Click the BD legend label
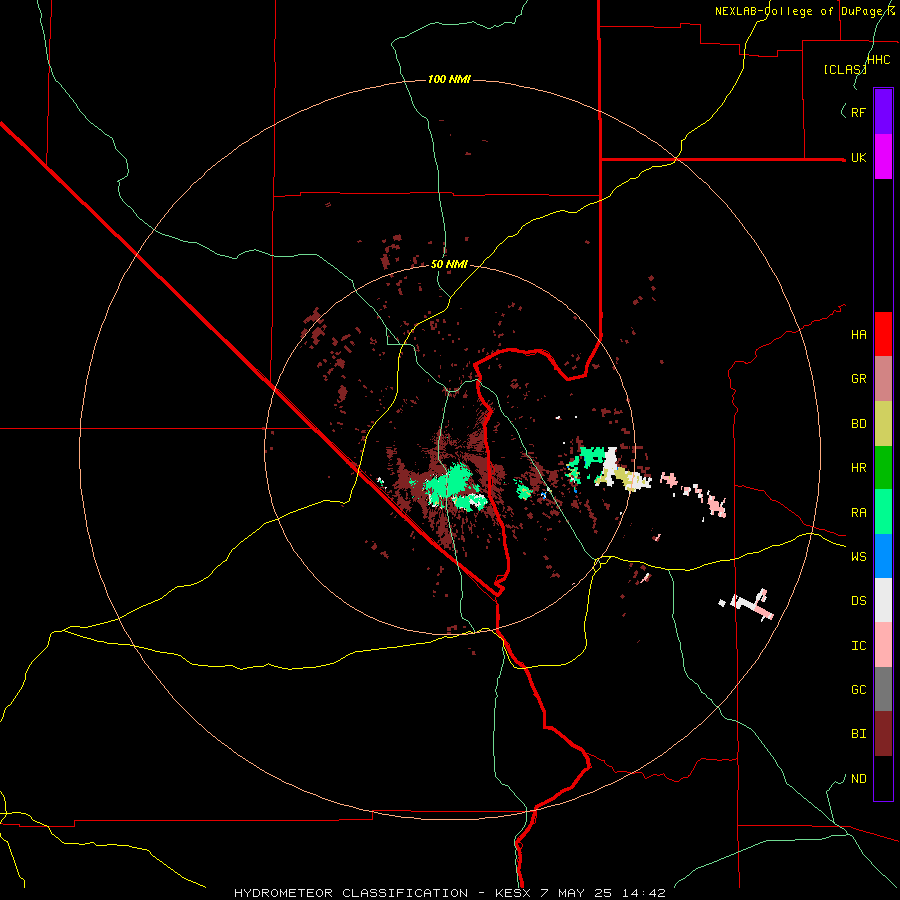 [859, 424]
